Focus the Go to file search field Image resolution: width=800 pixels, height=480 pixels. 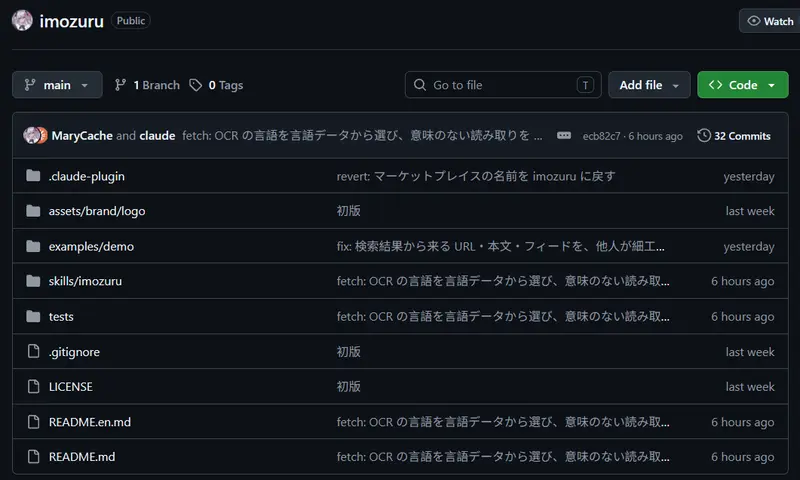(x=503, y=85)
